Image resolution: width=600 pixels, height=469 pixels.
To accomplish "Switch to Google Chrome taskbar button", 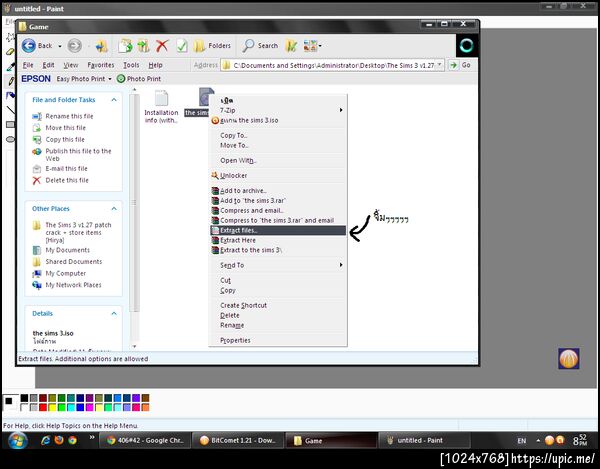I will tap(145, 440).
